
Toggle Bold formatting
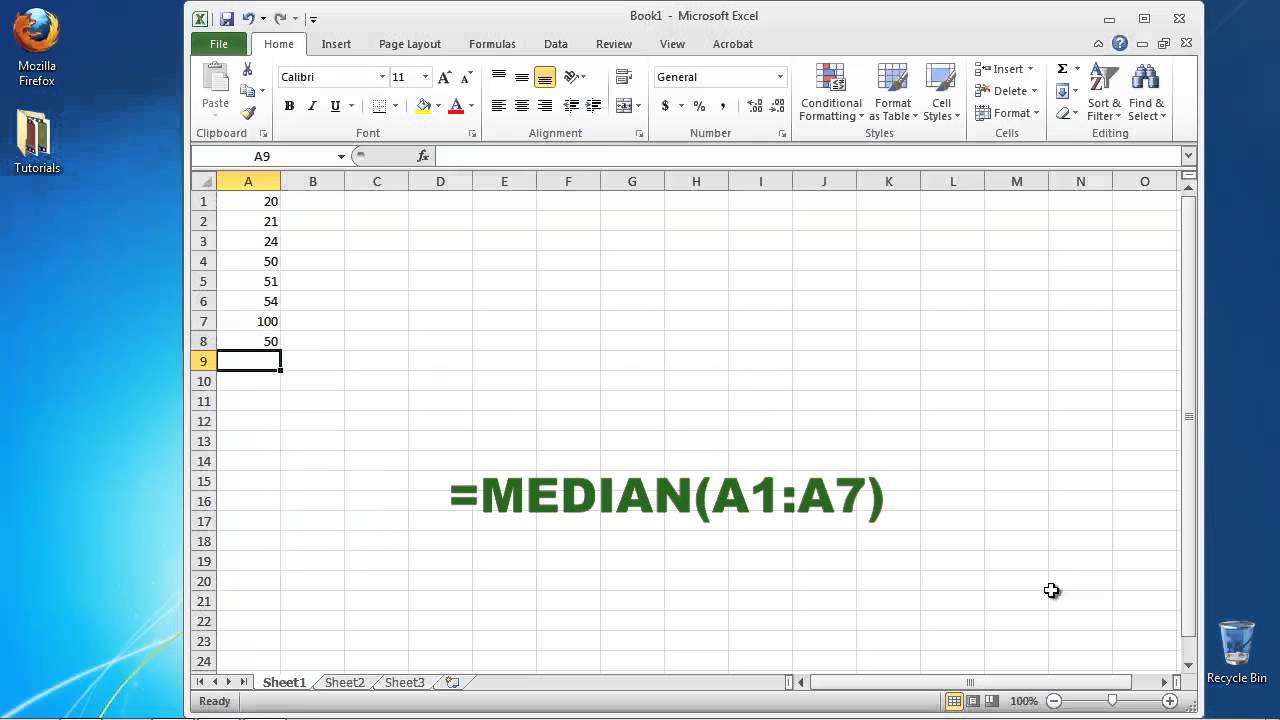click(x=289, y=106)
